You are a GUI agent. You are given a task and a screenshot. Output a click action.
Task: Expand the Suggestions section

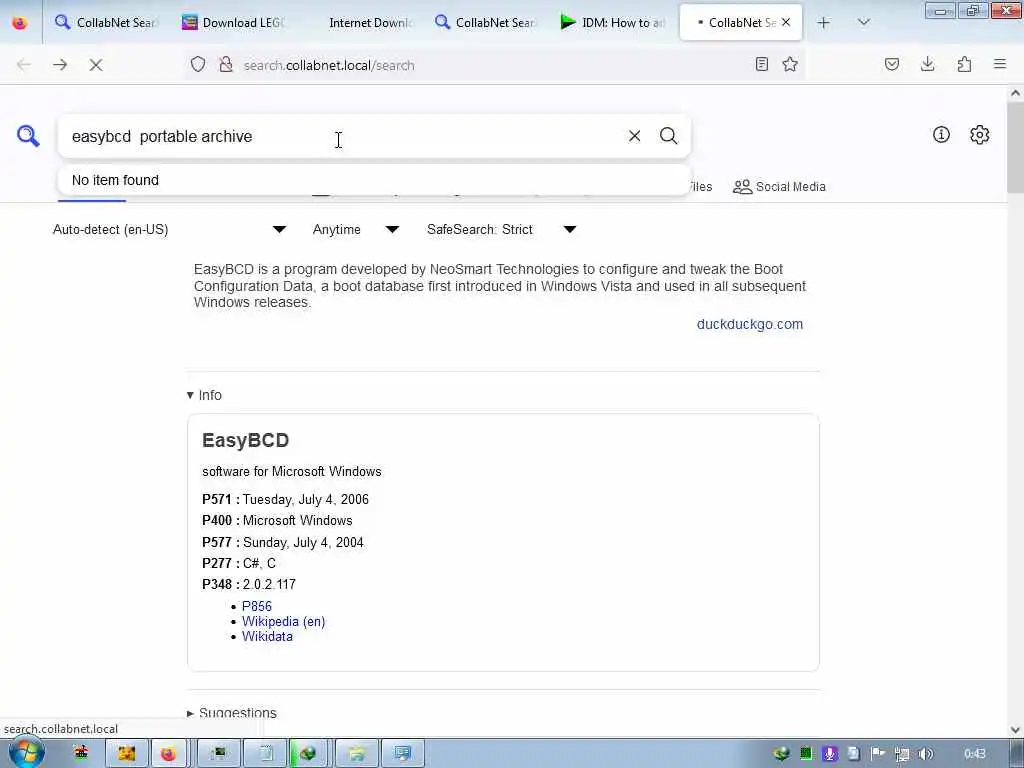coord(232,712)
